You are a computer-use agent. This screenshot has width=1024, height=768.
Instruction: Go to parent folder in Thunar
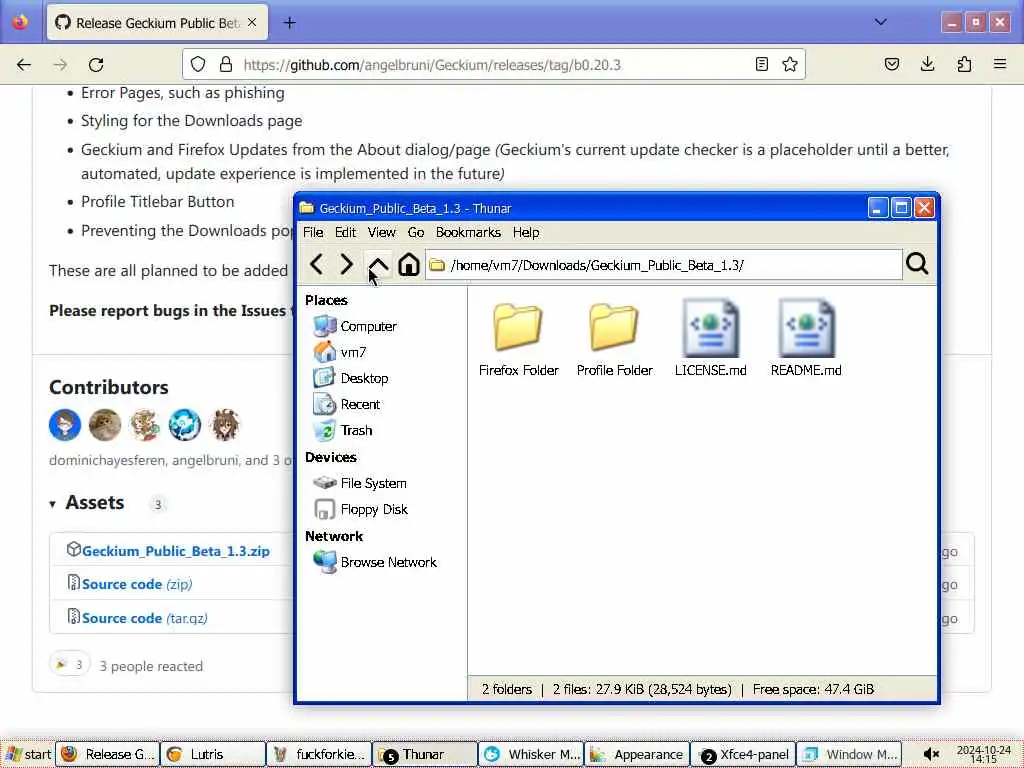pos(378,264)
